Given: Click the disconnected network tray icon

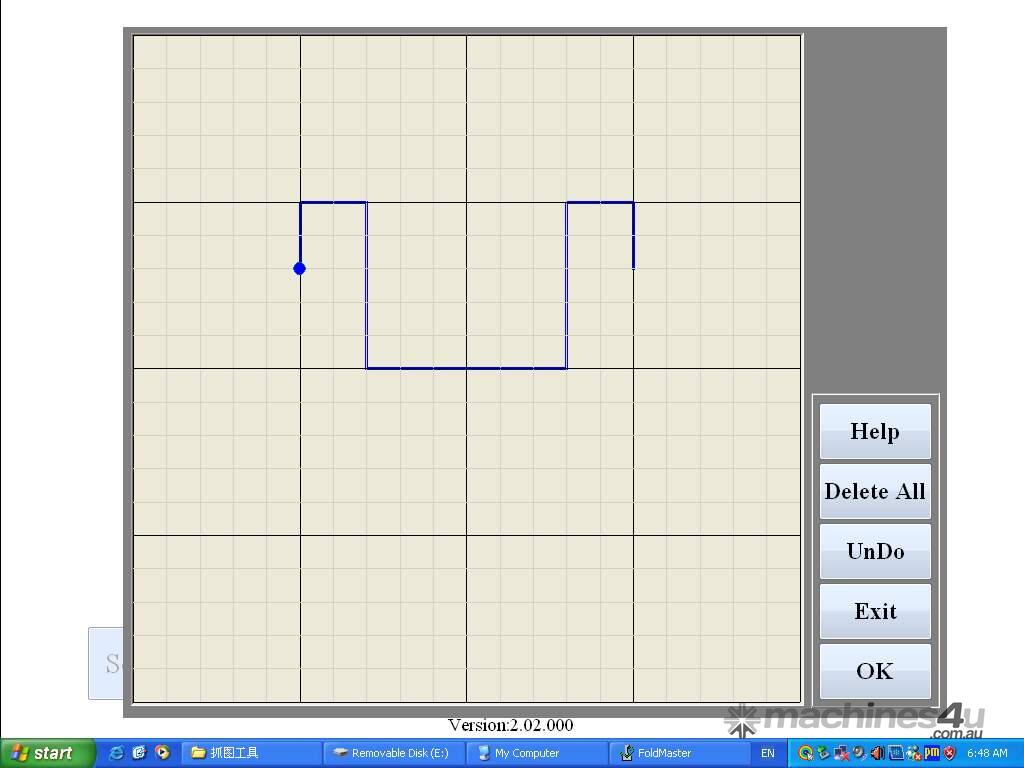Looking at the screenshot, I should (841, 753).
